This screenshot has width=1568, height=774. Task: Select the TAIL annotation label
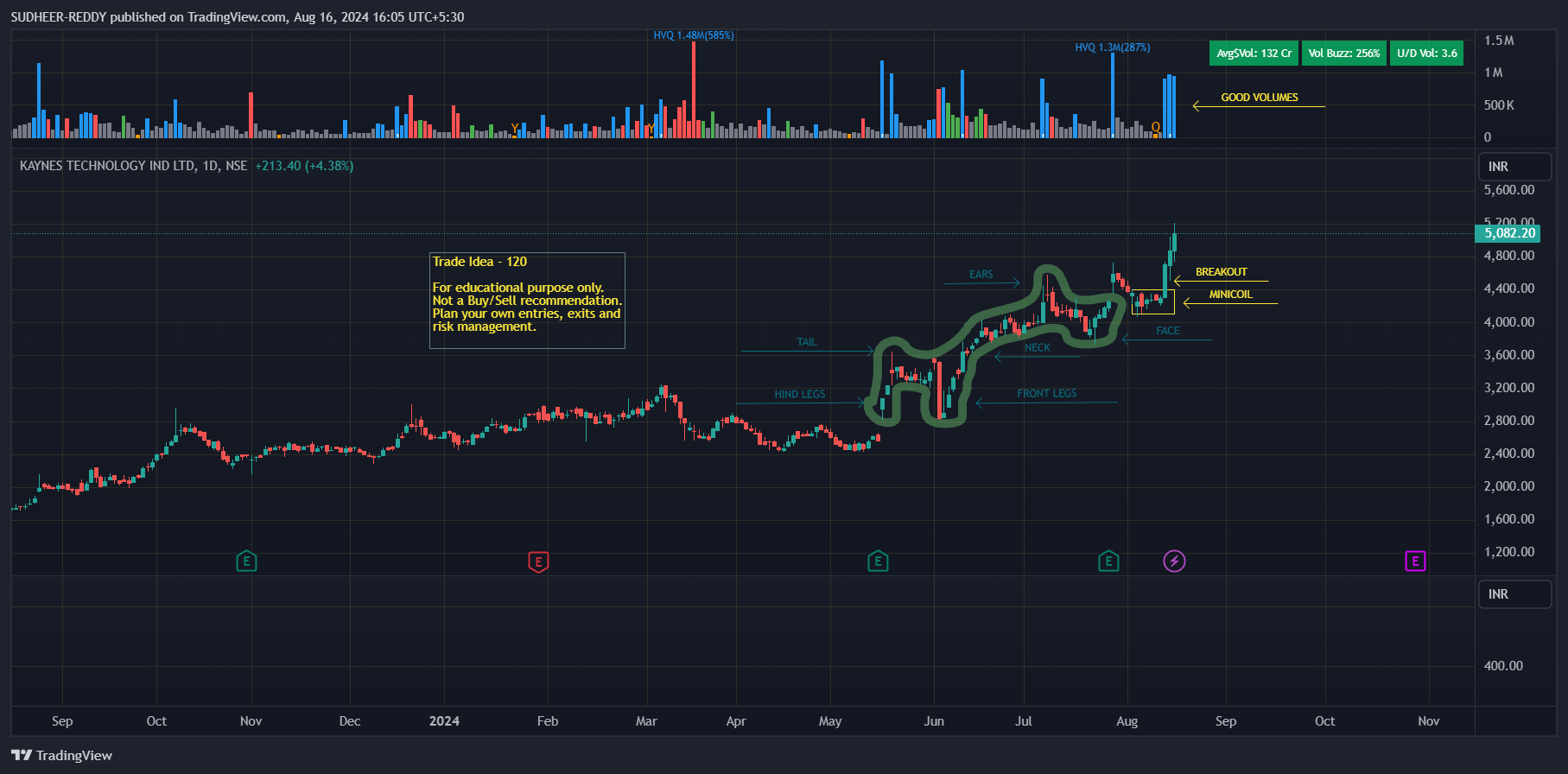[x=806, y=342]
